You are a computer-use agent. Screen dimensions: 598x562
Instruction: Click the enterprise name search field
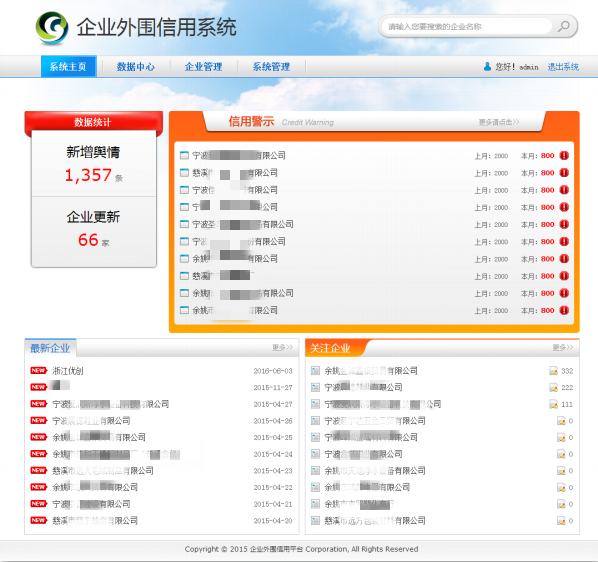468,26
